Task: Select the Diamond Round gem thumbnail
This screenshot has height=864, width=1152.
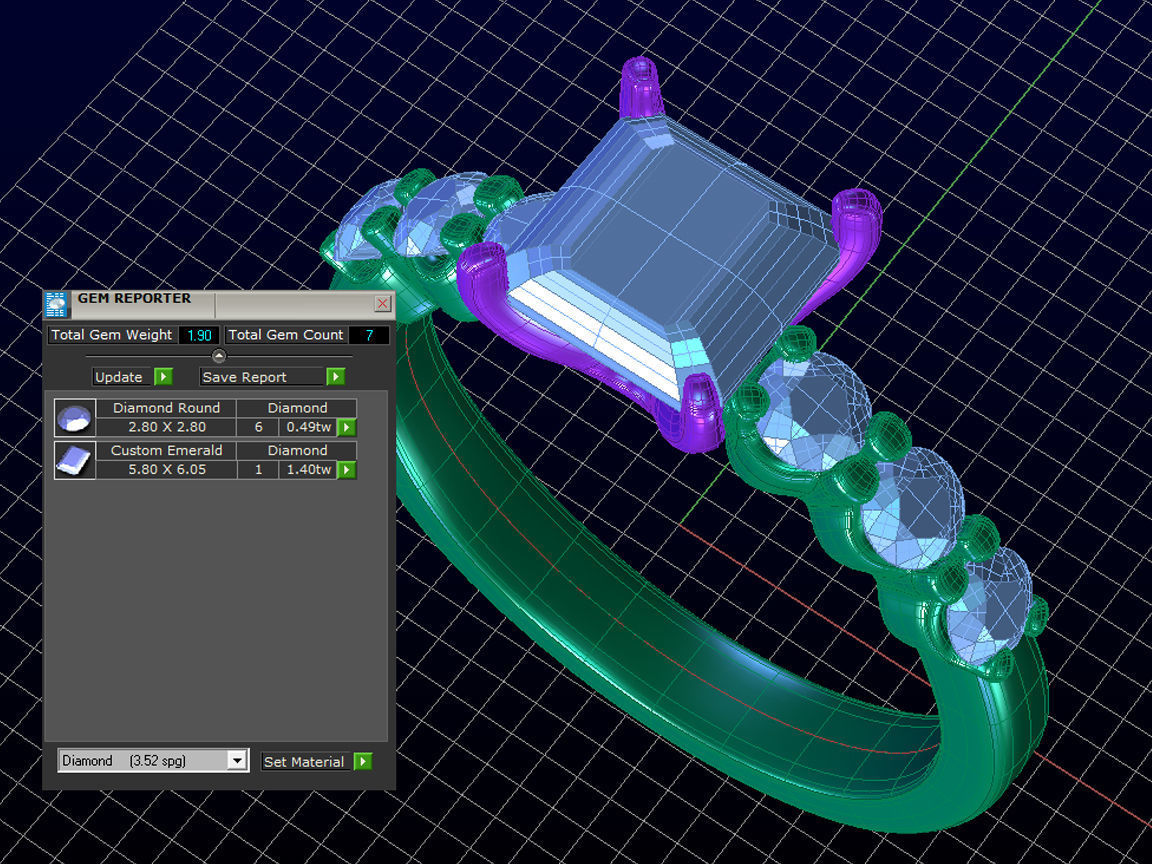Action: point(75,418)
